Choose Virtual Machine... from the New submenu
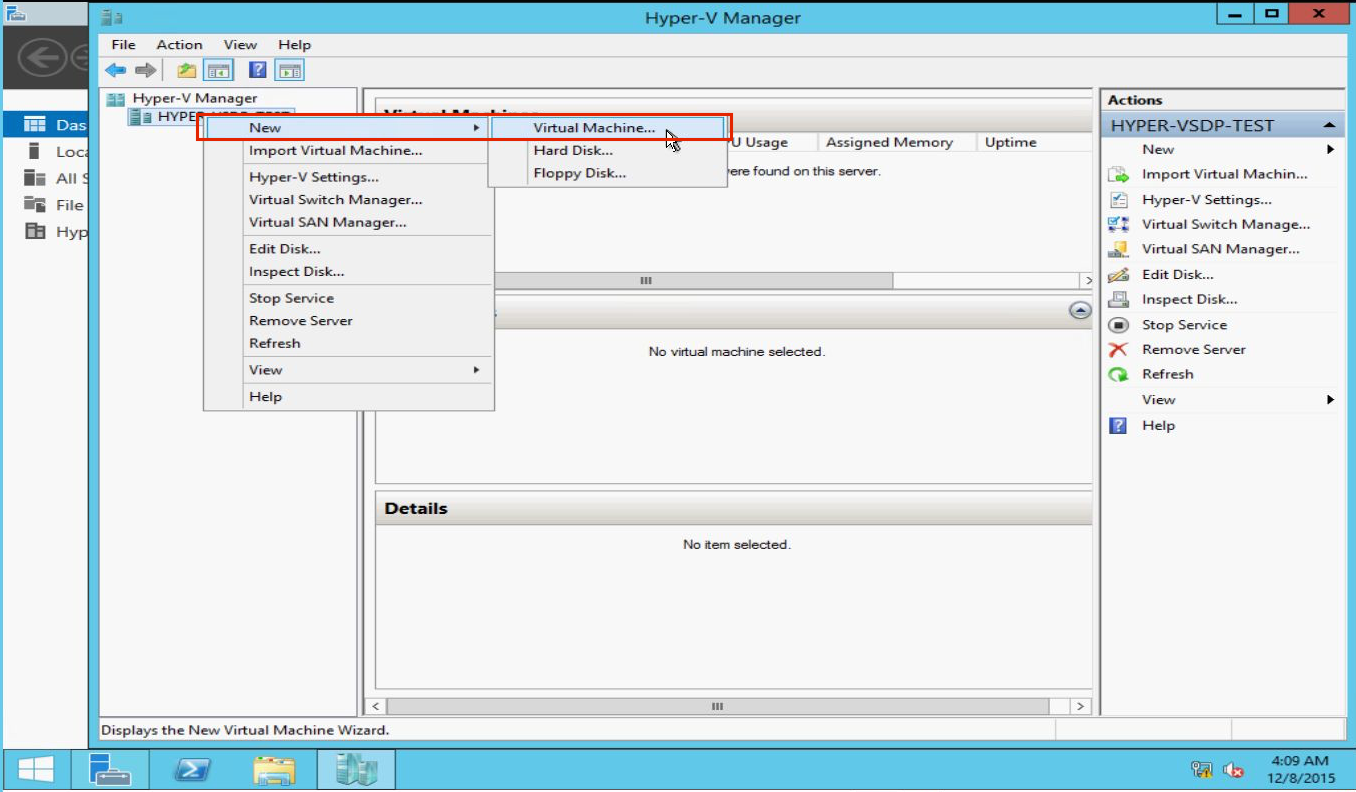 point(607,128)
